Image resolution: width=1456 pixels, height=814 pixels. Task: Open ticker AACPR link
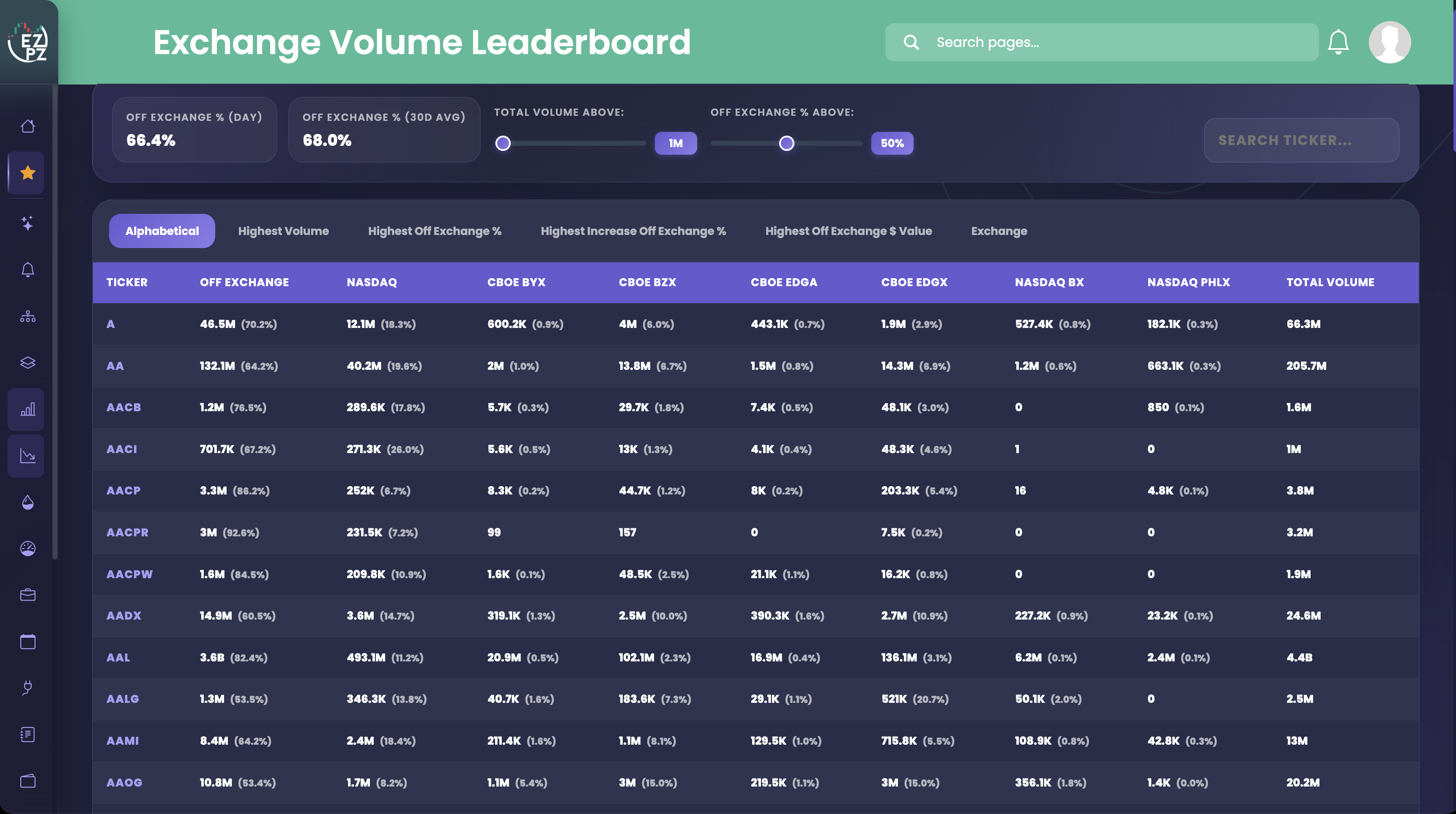(127, 533)
